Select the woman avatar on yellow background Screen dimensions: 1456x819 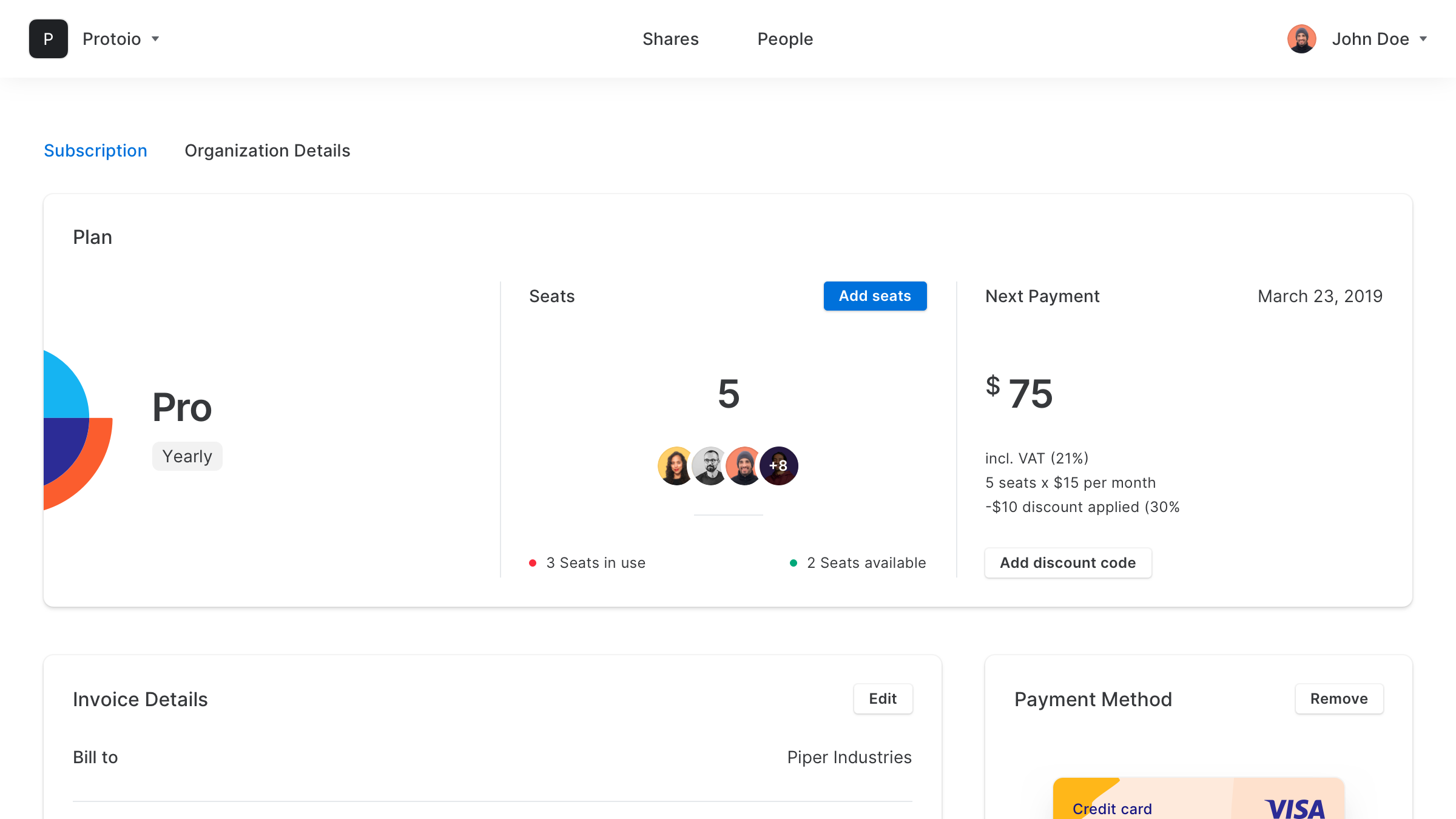point(676,466)
